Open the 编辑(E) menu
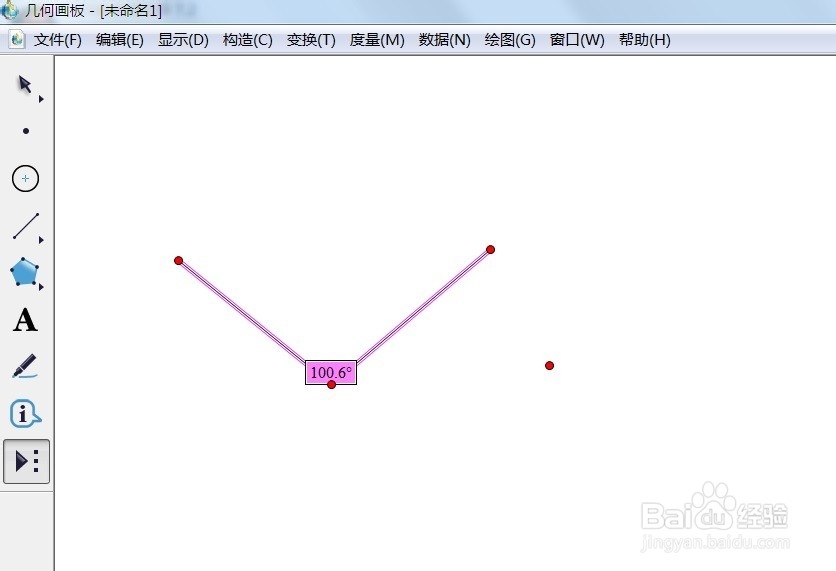 (x=119, y=40)
